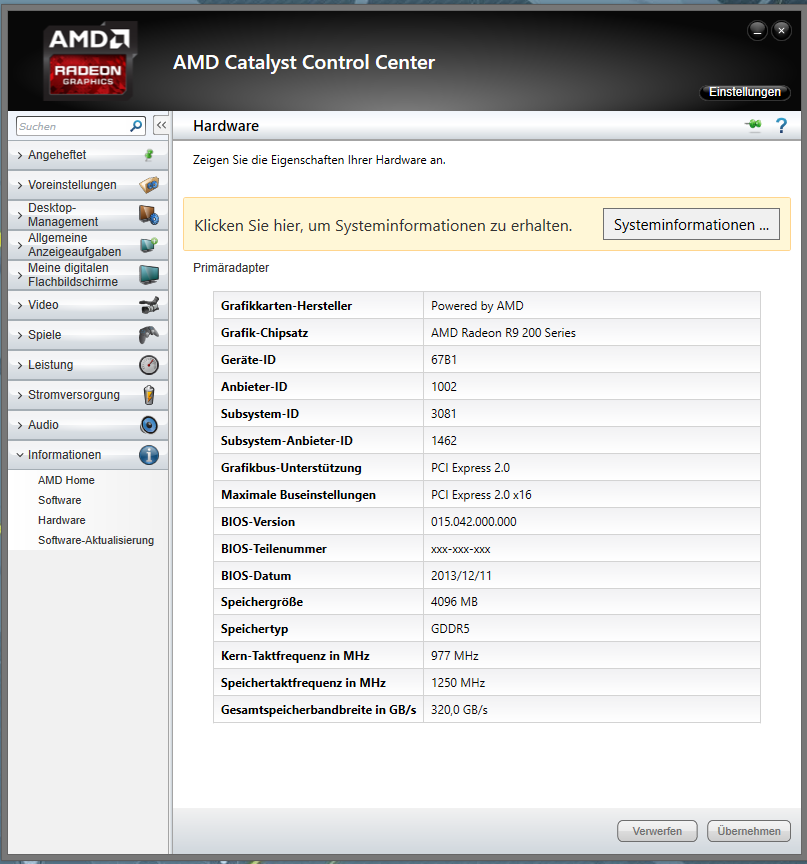Collapse the sidebar with the double-arrow button

tap(161, 126)
